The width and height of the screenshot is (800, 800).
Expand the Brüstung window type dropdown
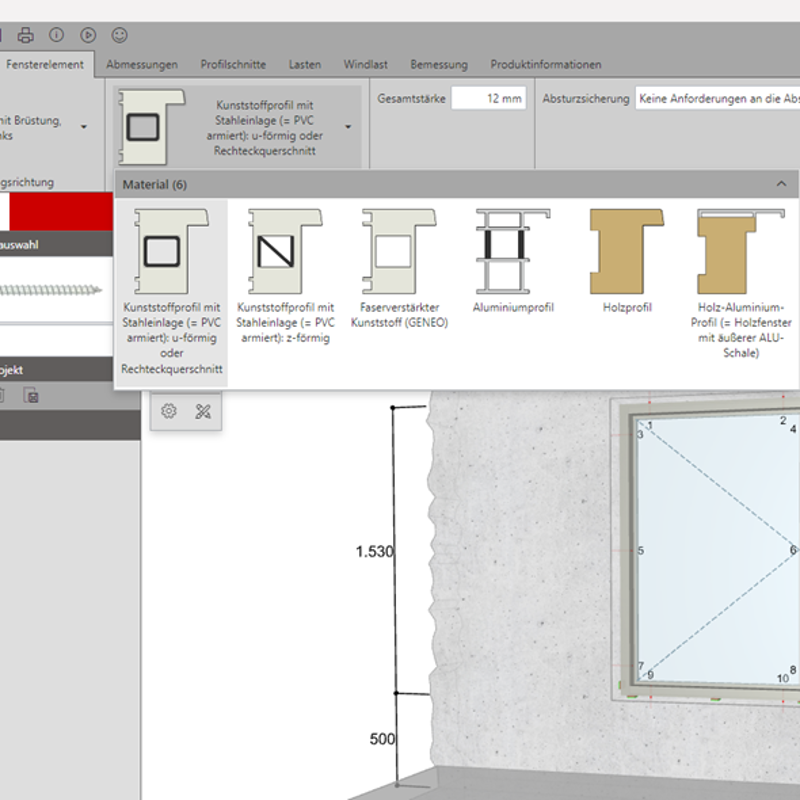click(x=83, y=127)
